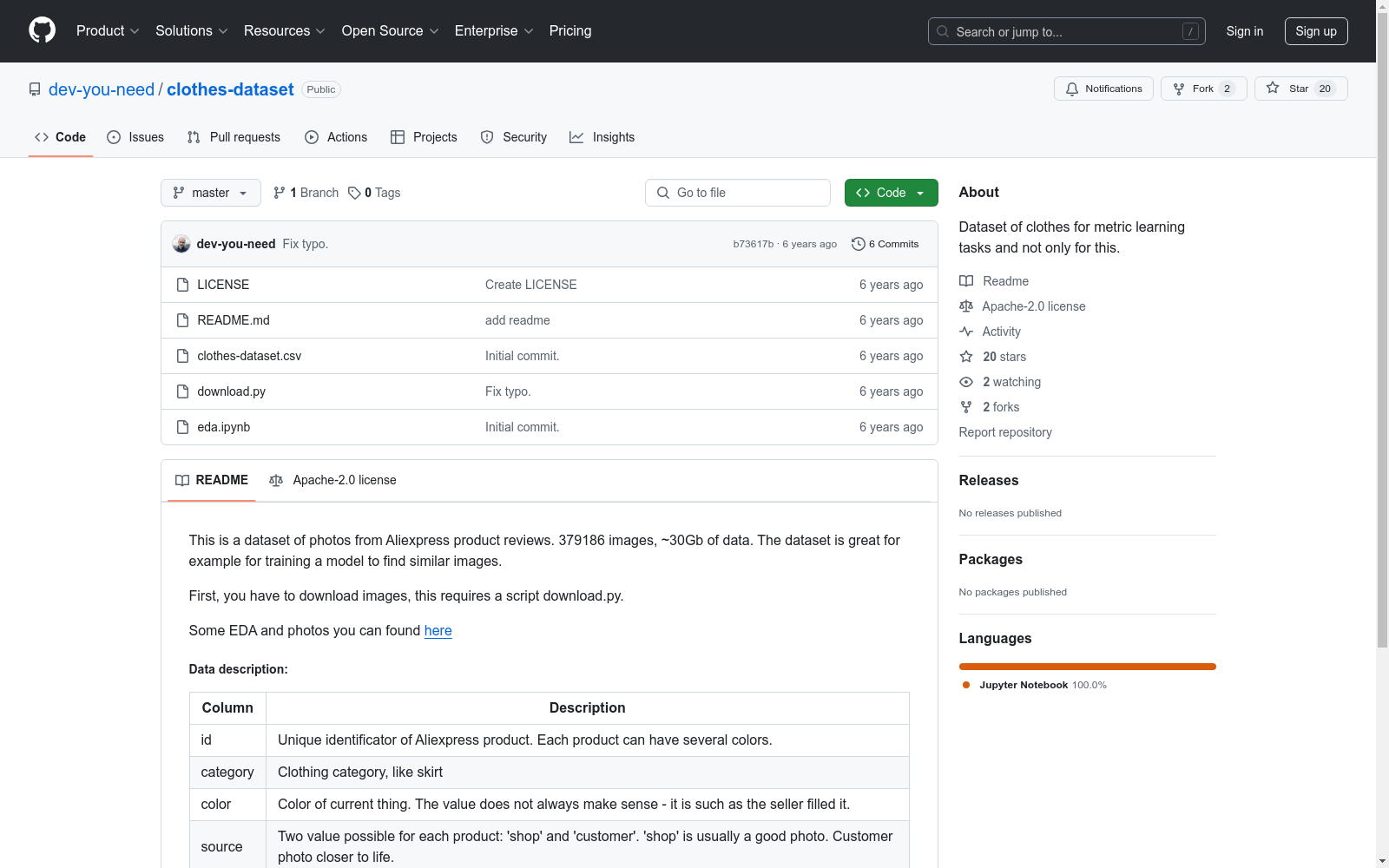Click the search magnifier in Go to file

coord(663,193)
